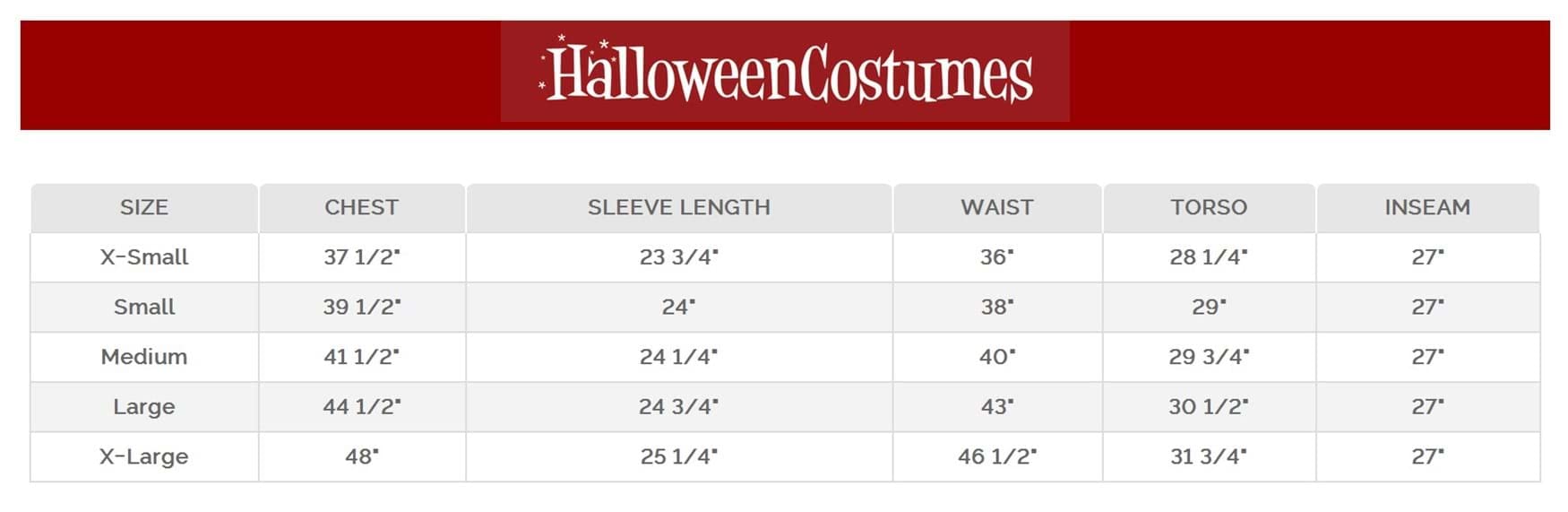The image size is (1568, 512).
Task: Click Medium waist value 40"
Action: tap(996, 357)
